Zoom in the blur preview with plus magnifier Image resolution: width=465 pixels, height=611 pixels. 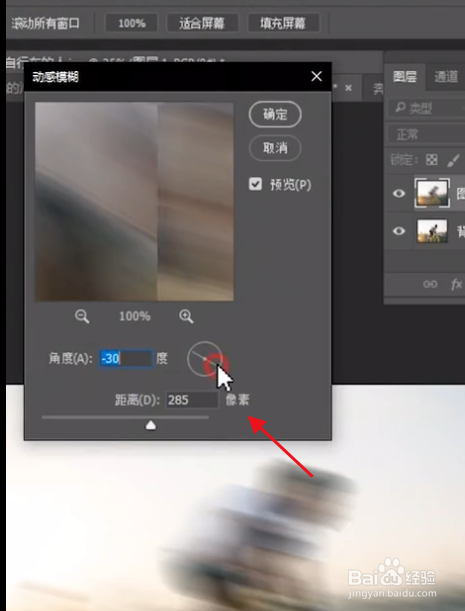[186, 316]
